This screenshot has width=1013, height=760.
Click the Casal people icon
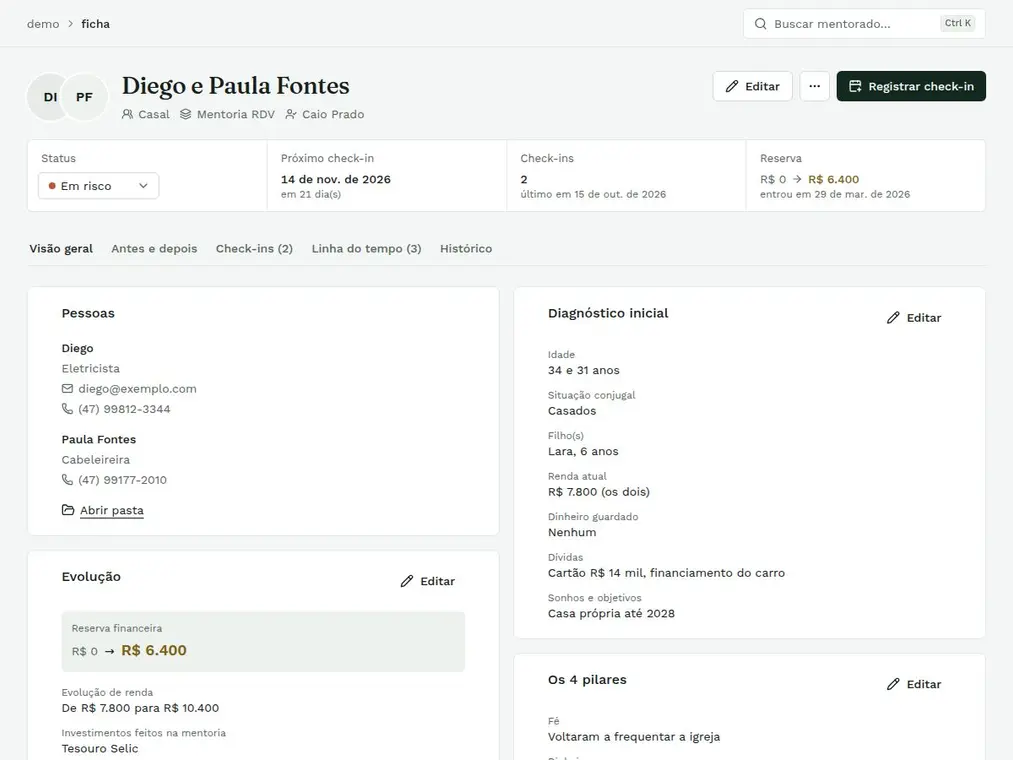coord(127,114)
